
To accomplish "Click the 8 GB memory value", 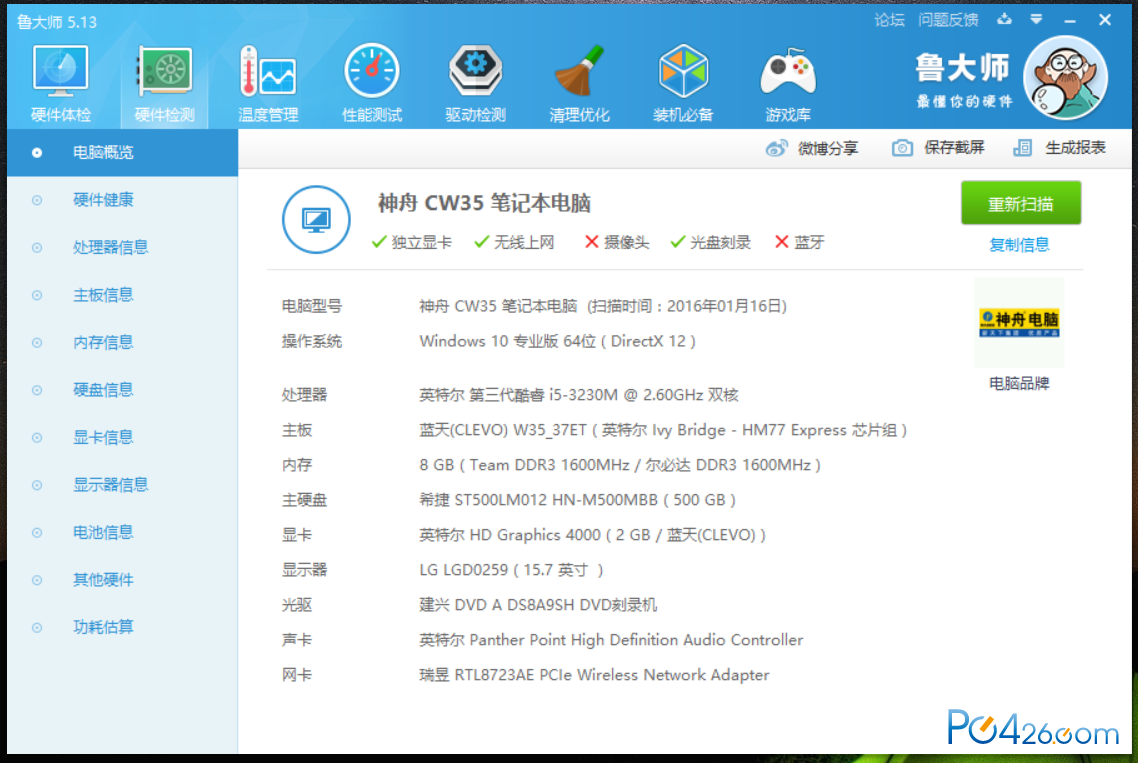I will point(620,465).
